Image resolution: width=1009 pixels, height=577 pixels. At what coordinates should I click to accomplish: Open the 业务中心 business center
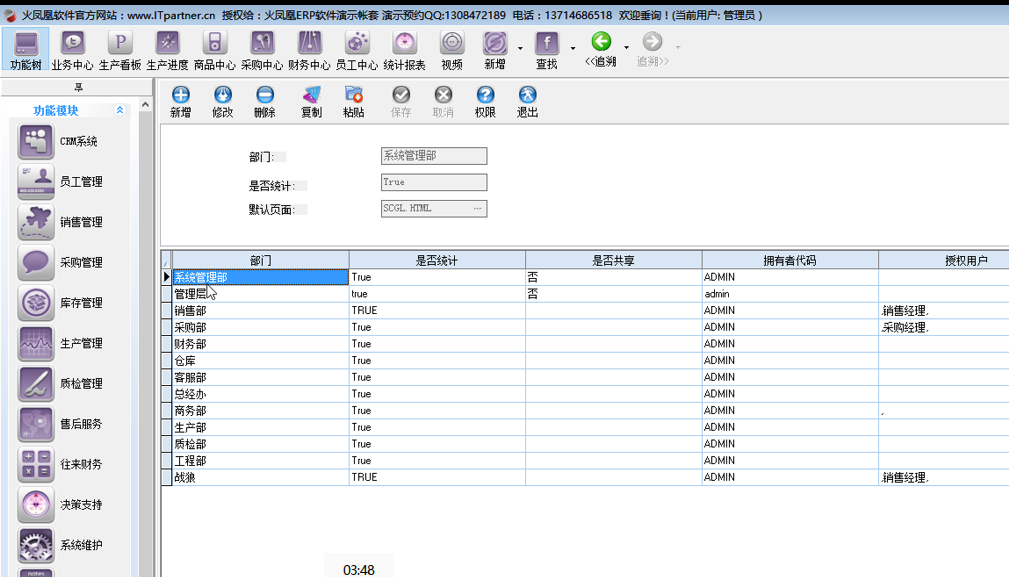[73, 50]
